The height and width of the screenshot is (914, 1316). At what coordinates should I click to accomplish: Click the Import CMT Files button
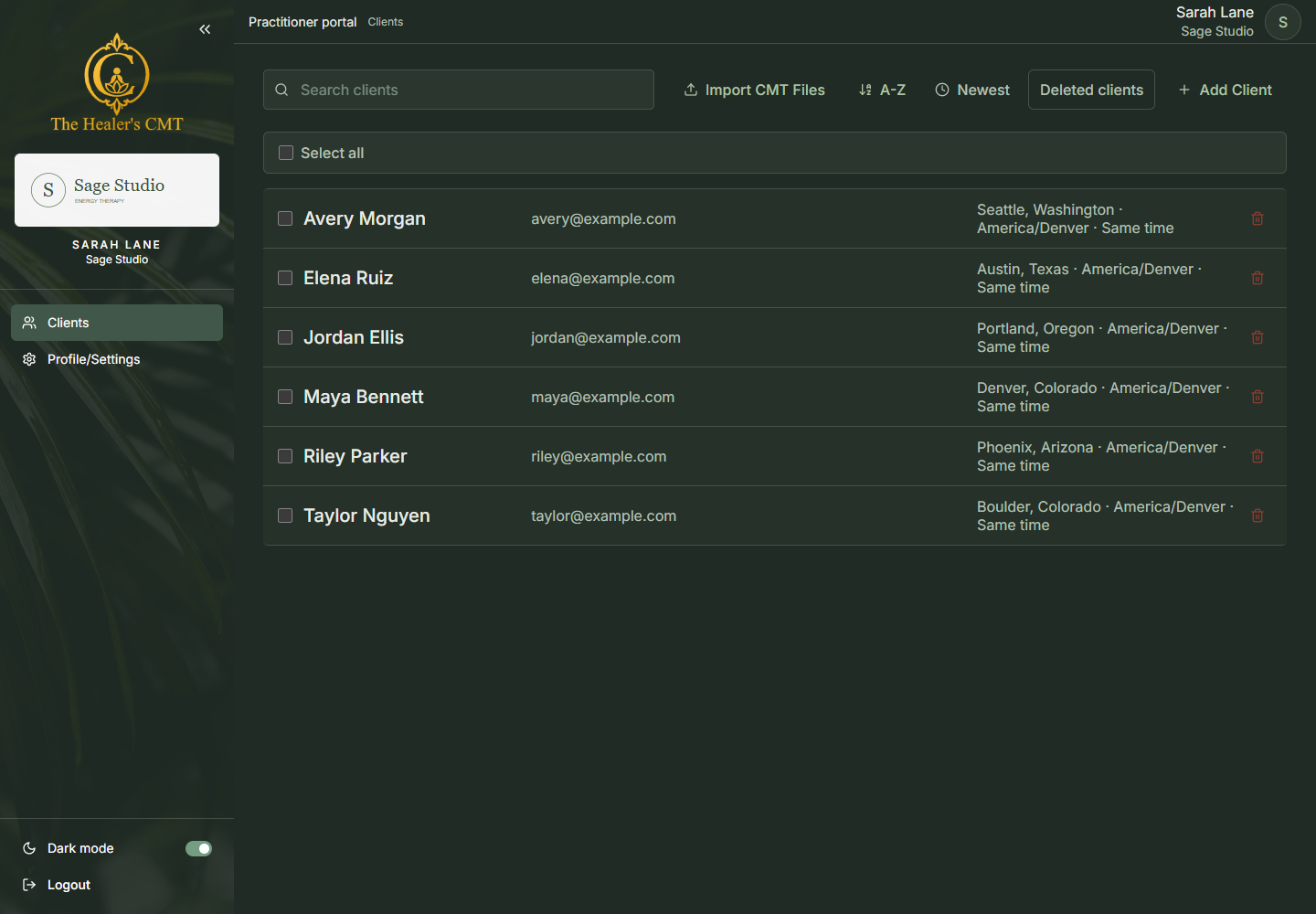click(754, 90)
